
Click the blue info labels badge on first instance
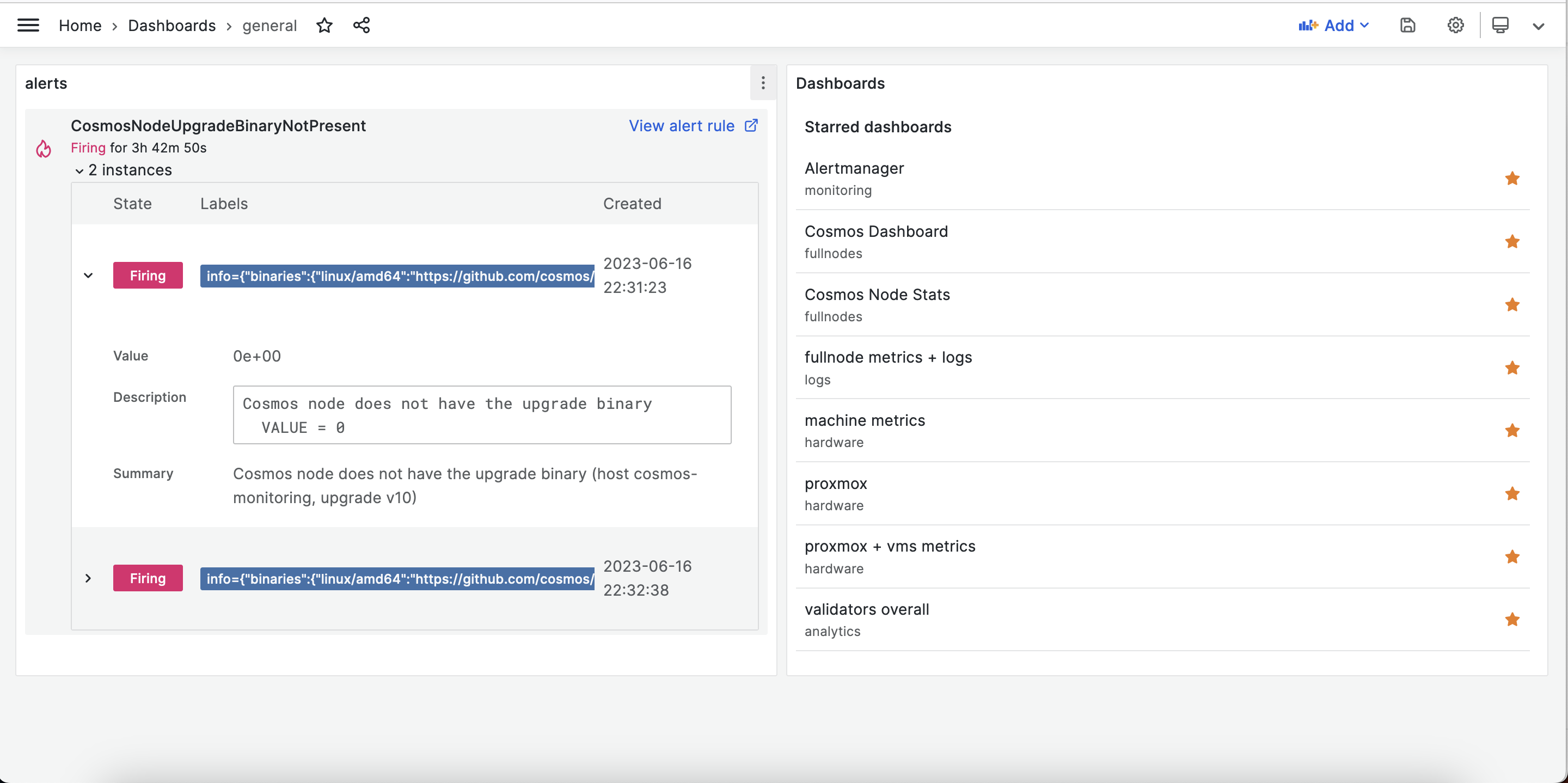(x=396, y=276)
